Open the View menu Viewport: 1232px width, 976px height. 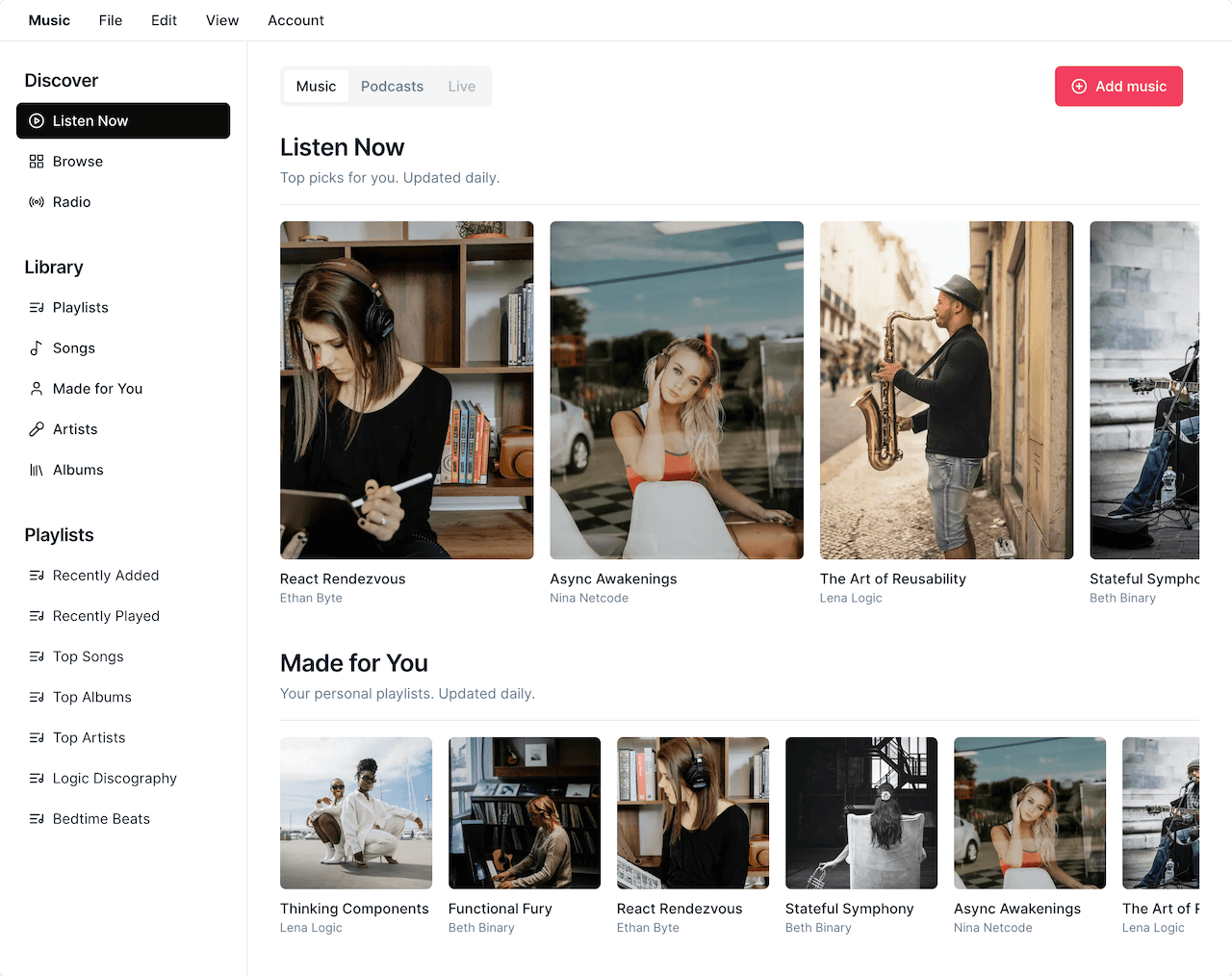(x=222, y=20)
